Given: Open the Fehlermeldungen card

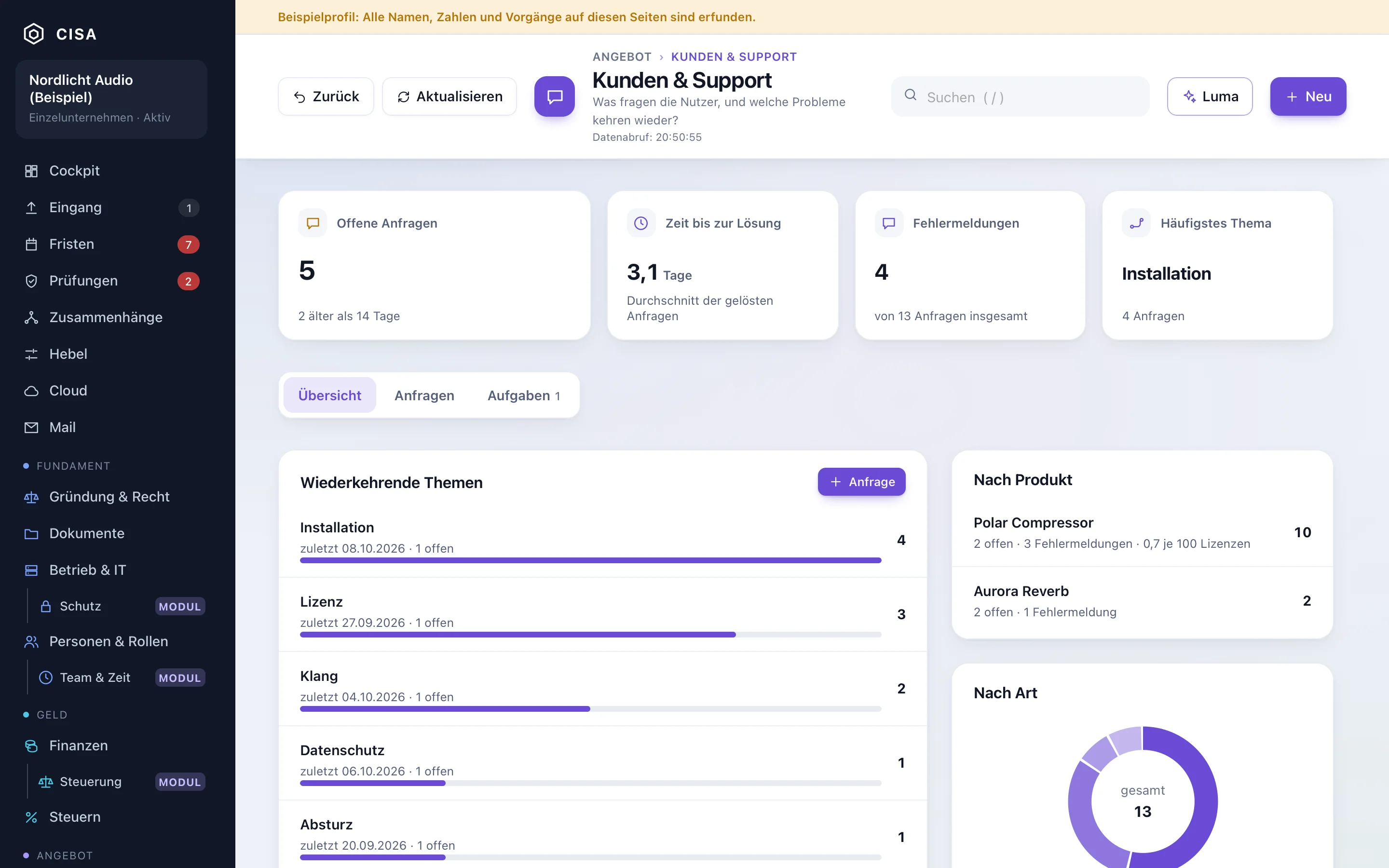Looking at the screenshot, I should coord(970,265).
